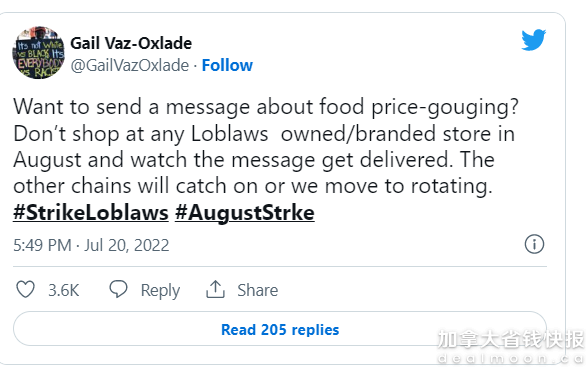Click the Share text label
Screen dimensions: 586x377
pos(258,290)
